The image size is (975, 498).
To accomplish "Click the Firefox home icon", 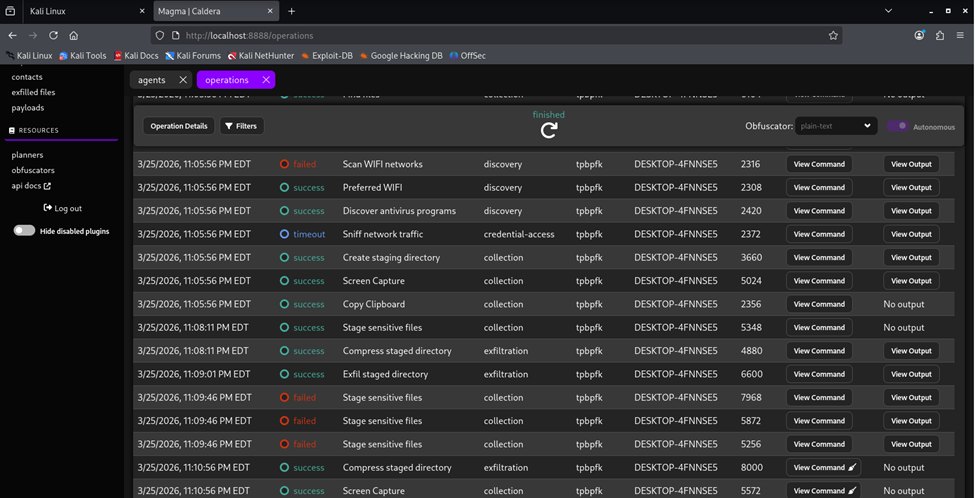I will coord(74,35).
